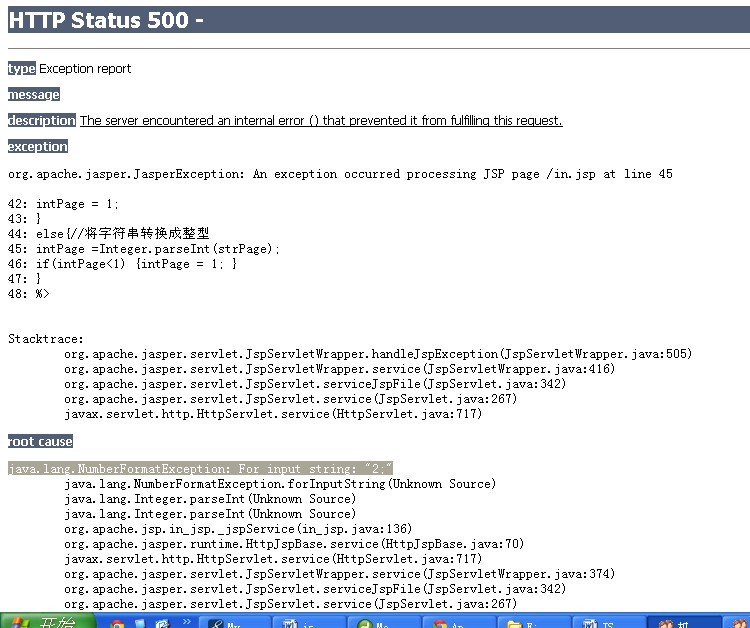Click the 'Stacktrace:' label

[46, 339]
